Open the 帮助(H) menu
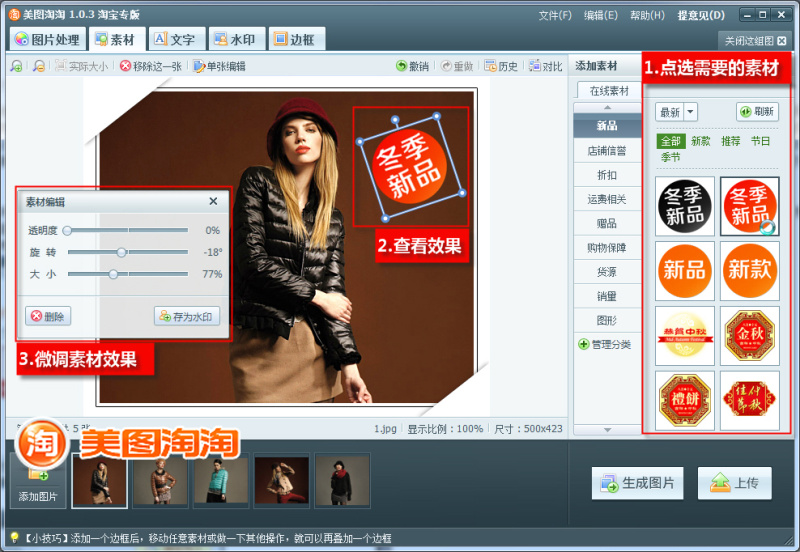 point(647,15)
